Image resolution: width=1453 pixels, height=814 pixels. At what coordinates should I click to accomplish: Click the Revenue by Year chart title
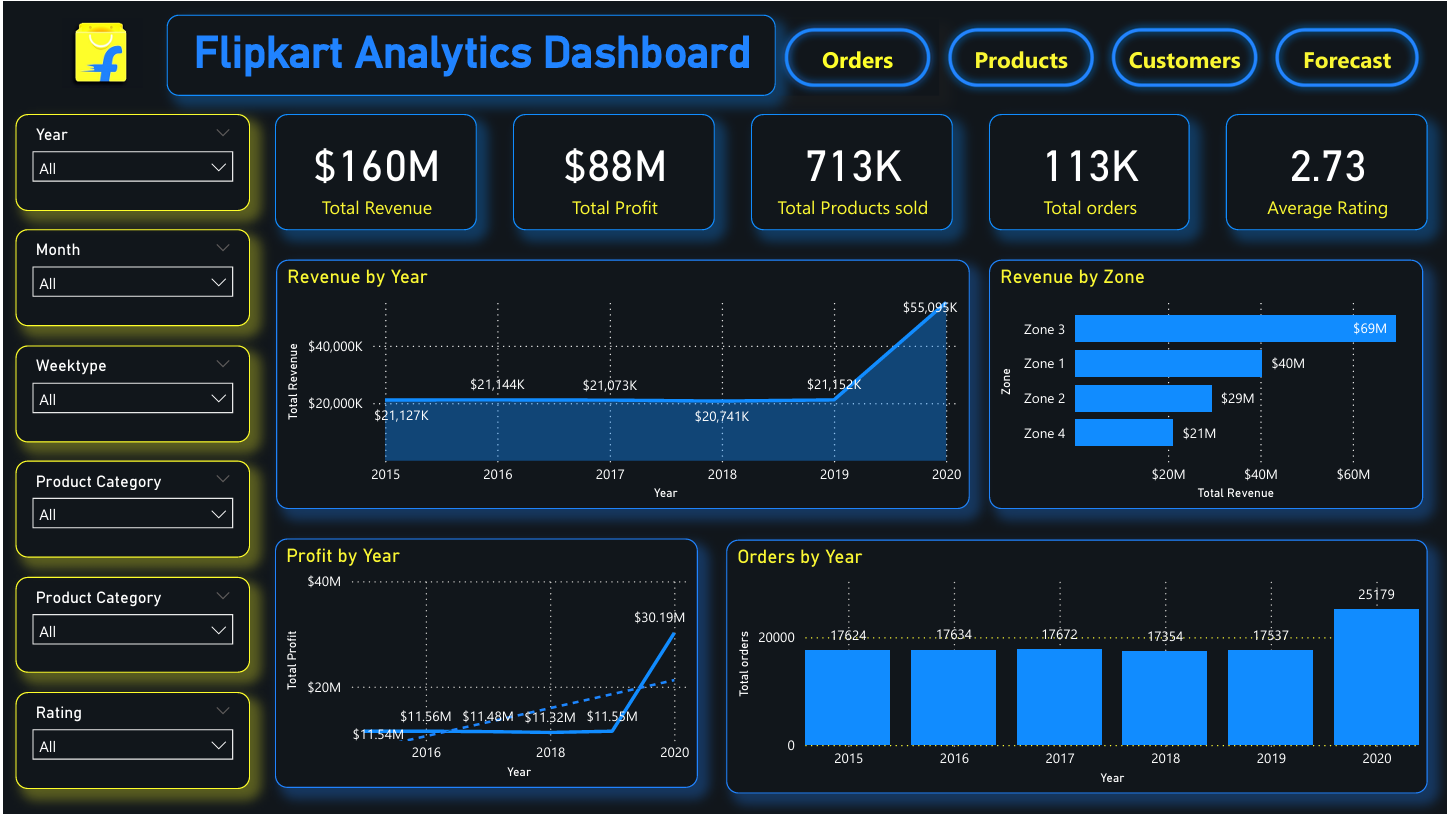click(357, 277)
